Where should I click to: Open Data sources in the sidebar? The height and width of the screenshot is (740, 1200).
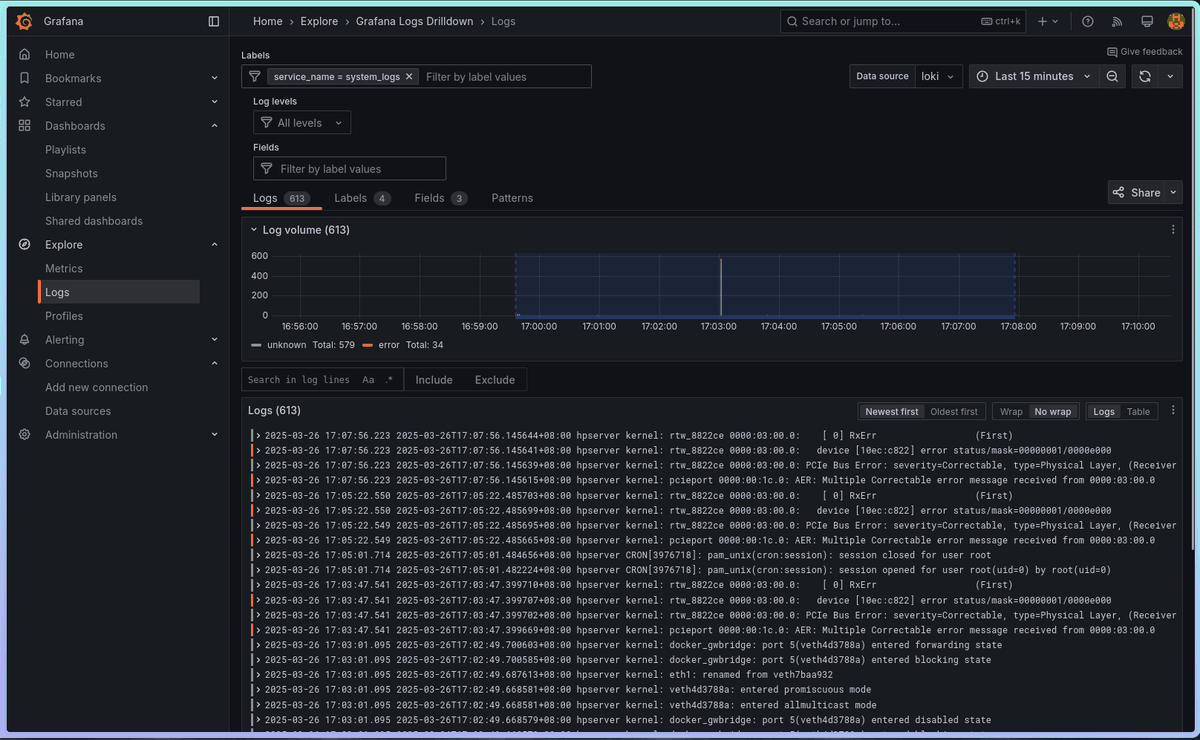pos(78,411)
